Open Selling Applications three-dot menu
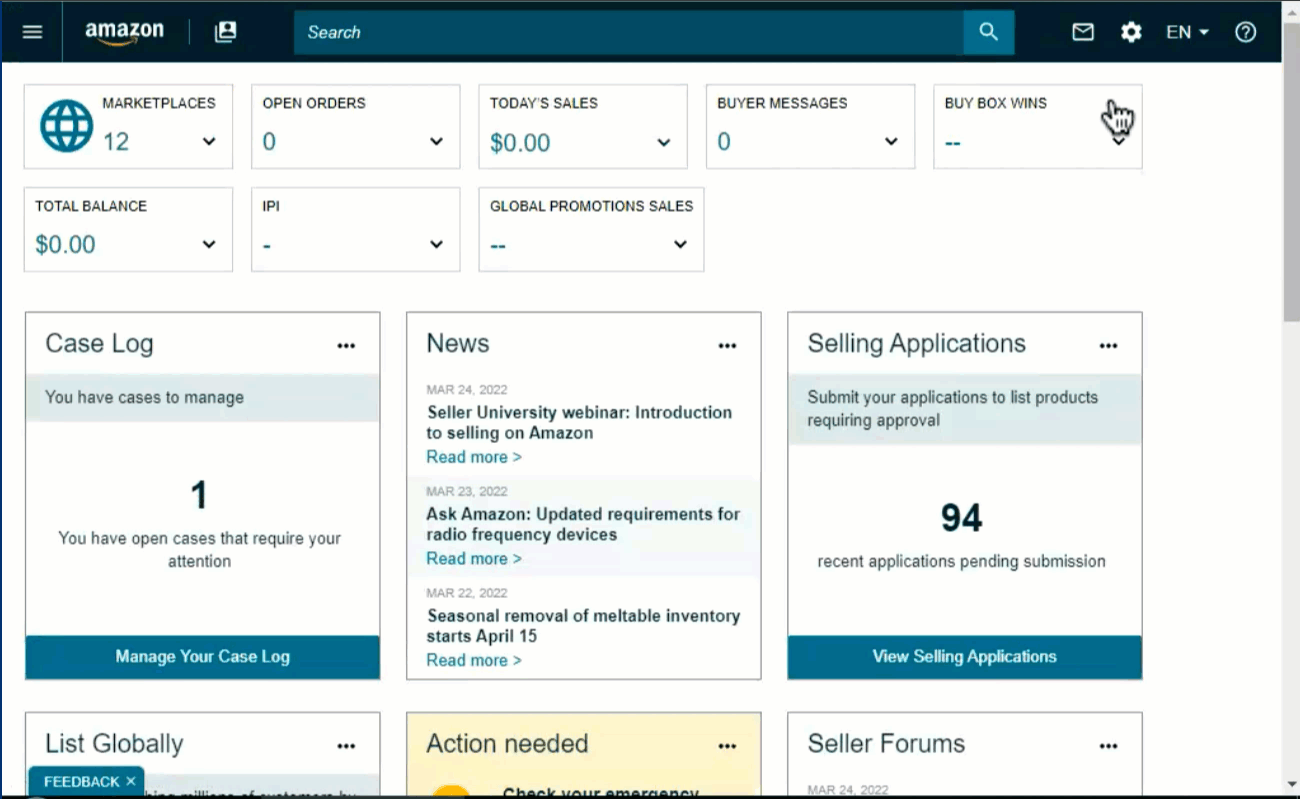 (x=1108, y=346)
